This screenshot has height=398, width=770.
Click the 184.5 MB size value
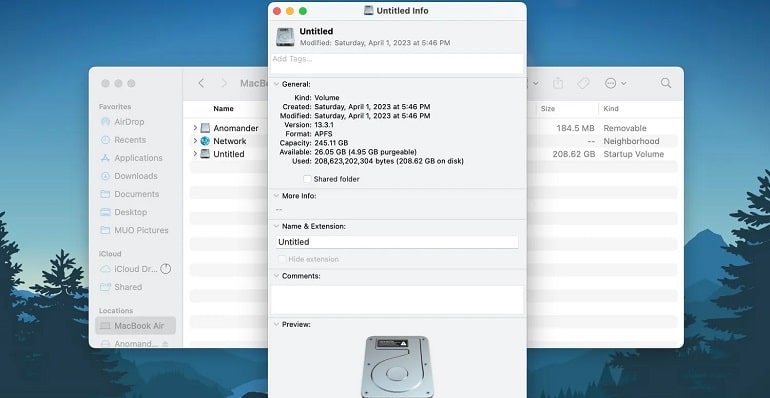point(576,128)
